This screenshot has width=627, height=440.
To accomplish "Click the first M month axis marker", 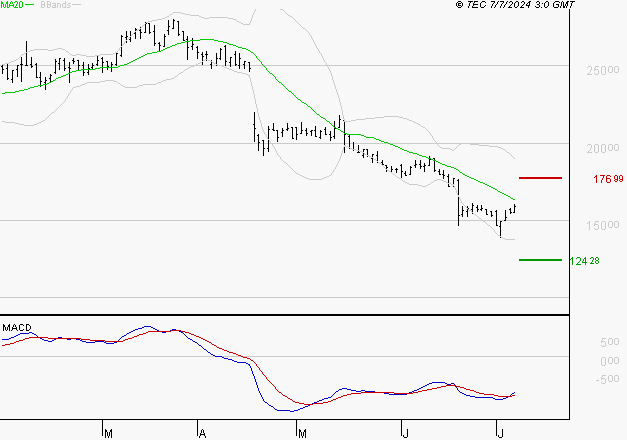I will [x=108, y=433].
